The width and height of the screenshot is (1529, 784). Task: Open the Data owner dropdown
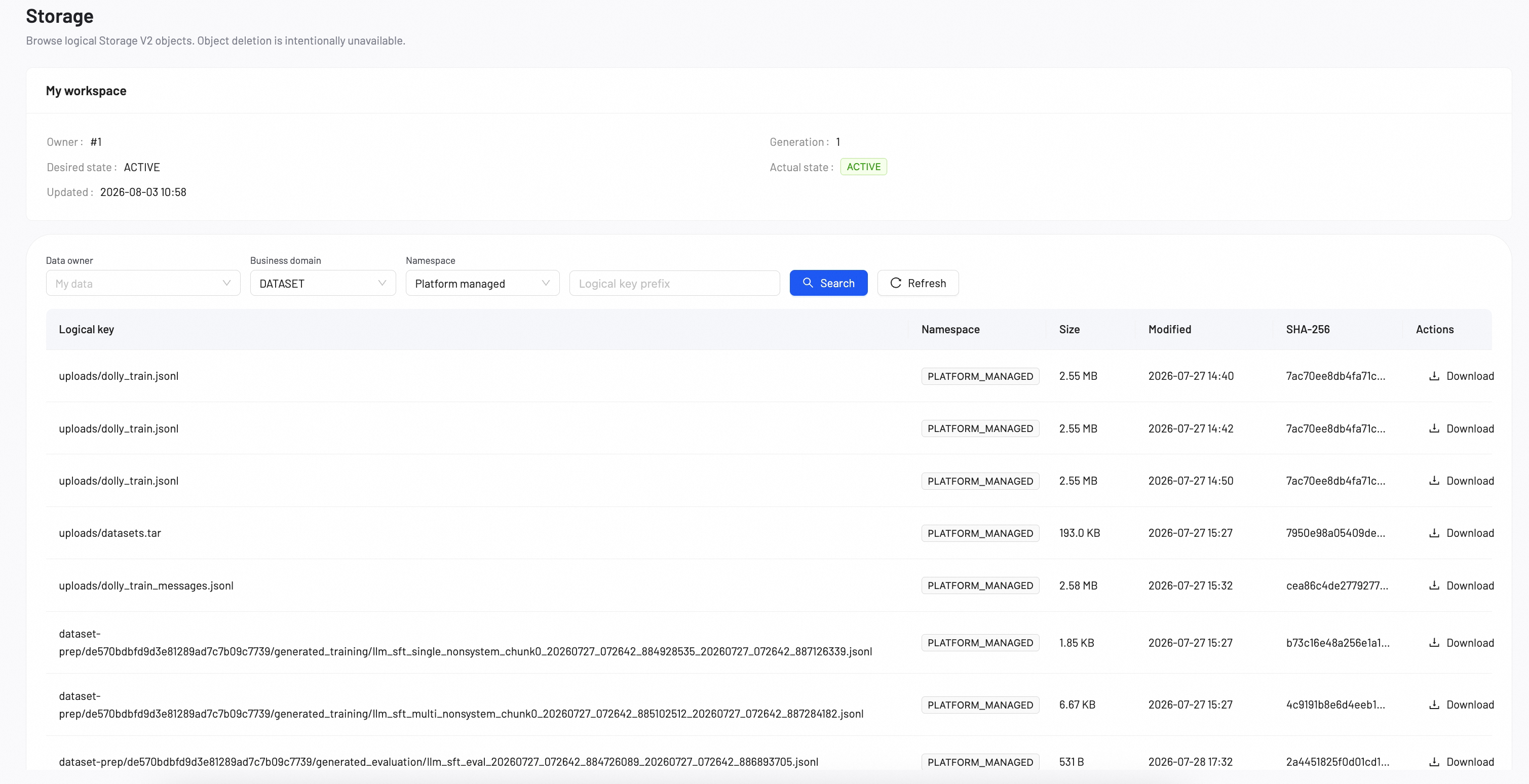[x=143, y=283]
